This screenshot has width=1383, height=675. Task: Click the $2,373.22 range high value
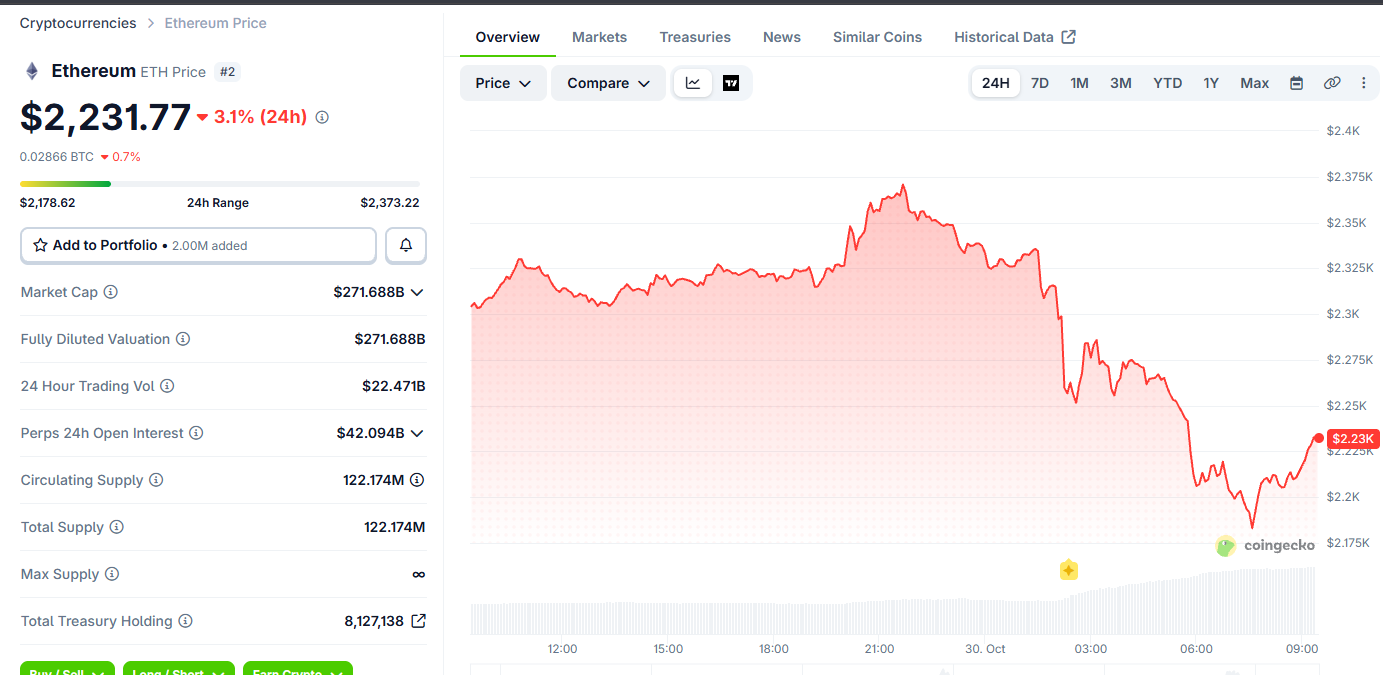click(x=390, y=203)
